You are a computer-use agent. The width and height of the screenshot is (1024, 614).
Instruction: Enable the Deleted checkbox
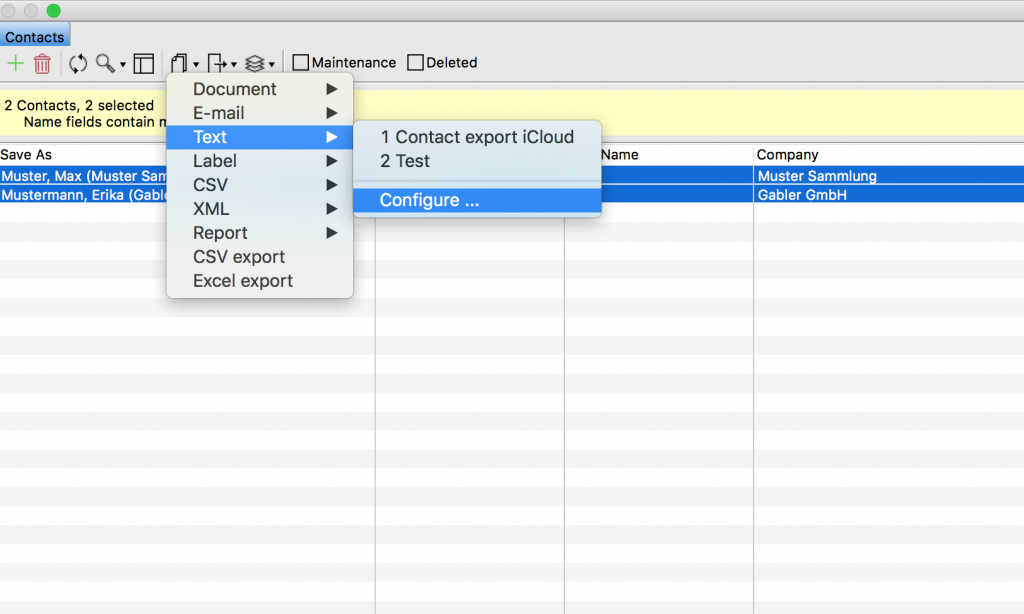tap(415, 63)
